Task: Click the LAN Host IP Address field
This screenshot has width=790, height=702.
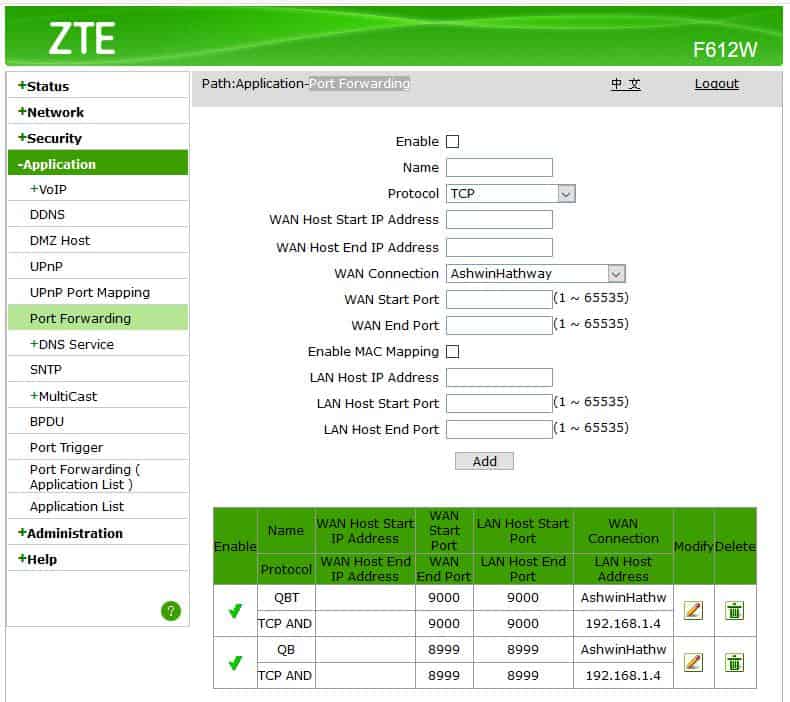Action: [x=499, y=377]
